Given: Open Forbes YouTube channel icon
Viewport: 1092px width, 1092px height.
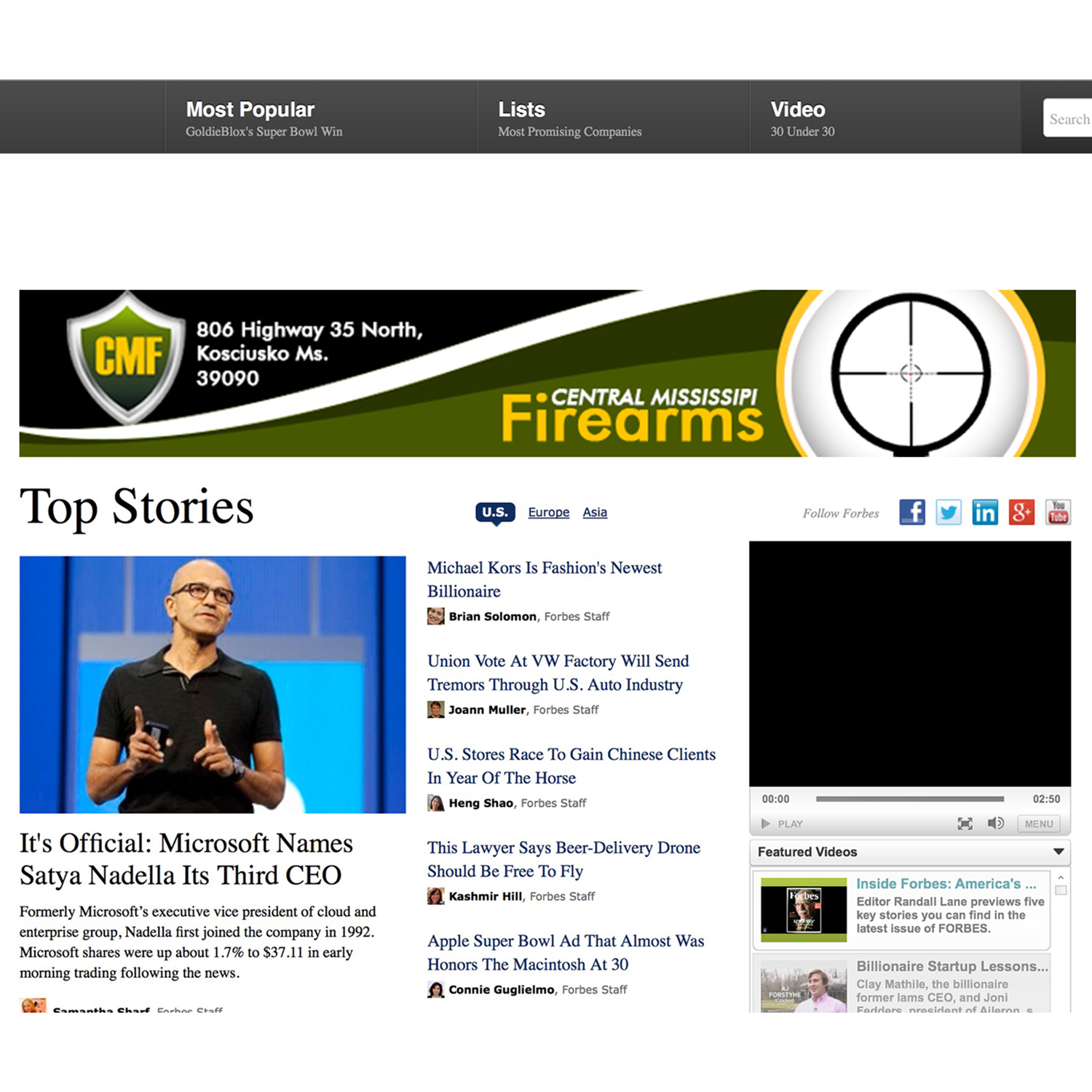Looking at the screenshot, I should click(x=1058, y=513).
